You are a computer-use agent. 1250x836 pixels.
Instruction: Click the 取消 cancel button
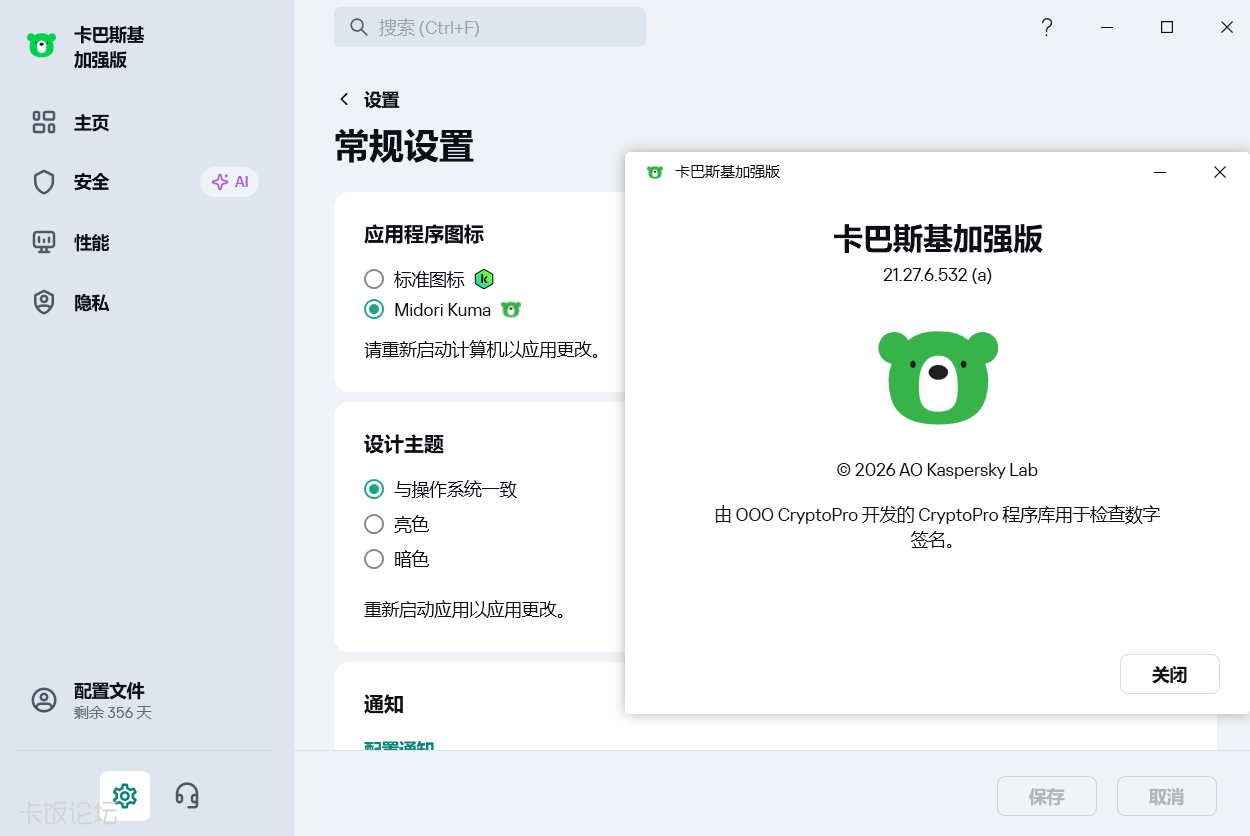pos(1167,796)
